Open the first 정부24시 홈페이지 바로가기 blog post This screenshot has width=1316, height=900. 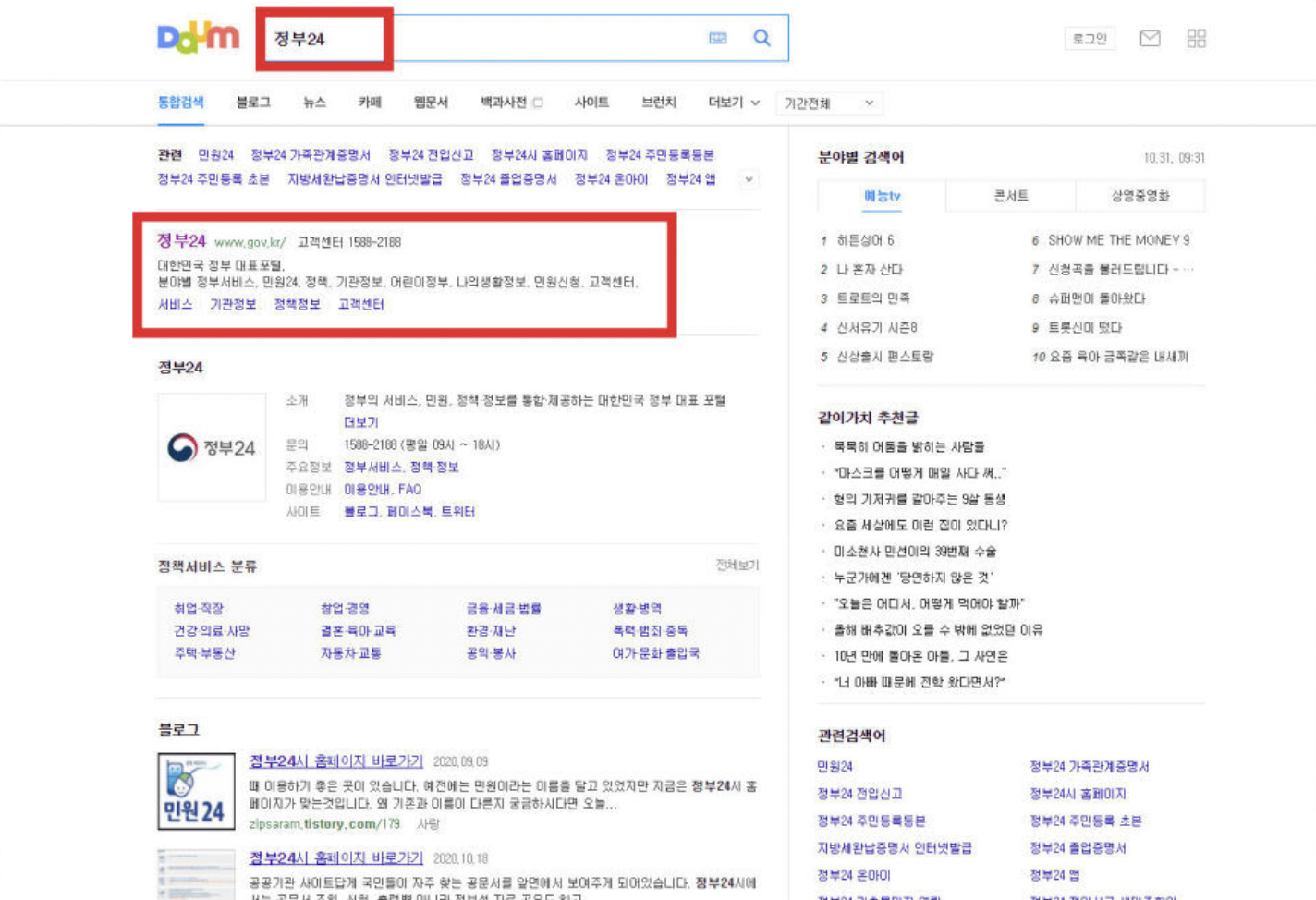tap(336, 760)
